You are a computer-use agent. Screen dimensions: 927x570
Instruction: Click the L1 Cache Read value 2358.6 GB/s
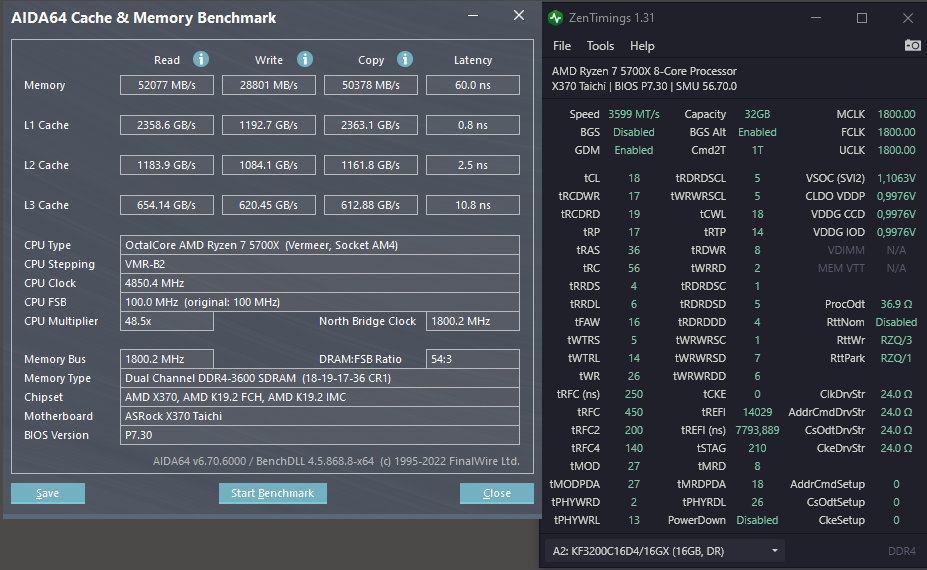pyautogui.click(x=167, y=125)
